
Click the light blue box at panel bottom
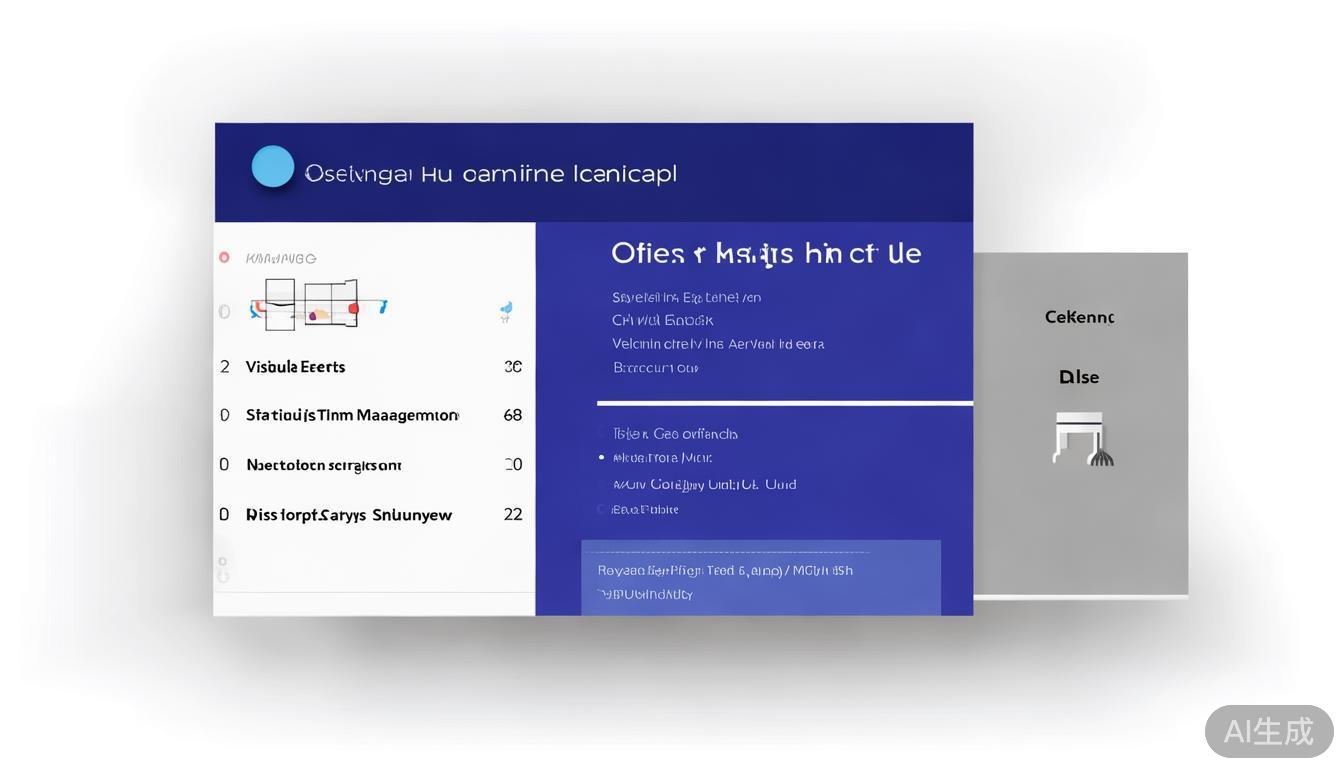[x=760, y=578]
